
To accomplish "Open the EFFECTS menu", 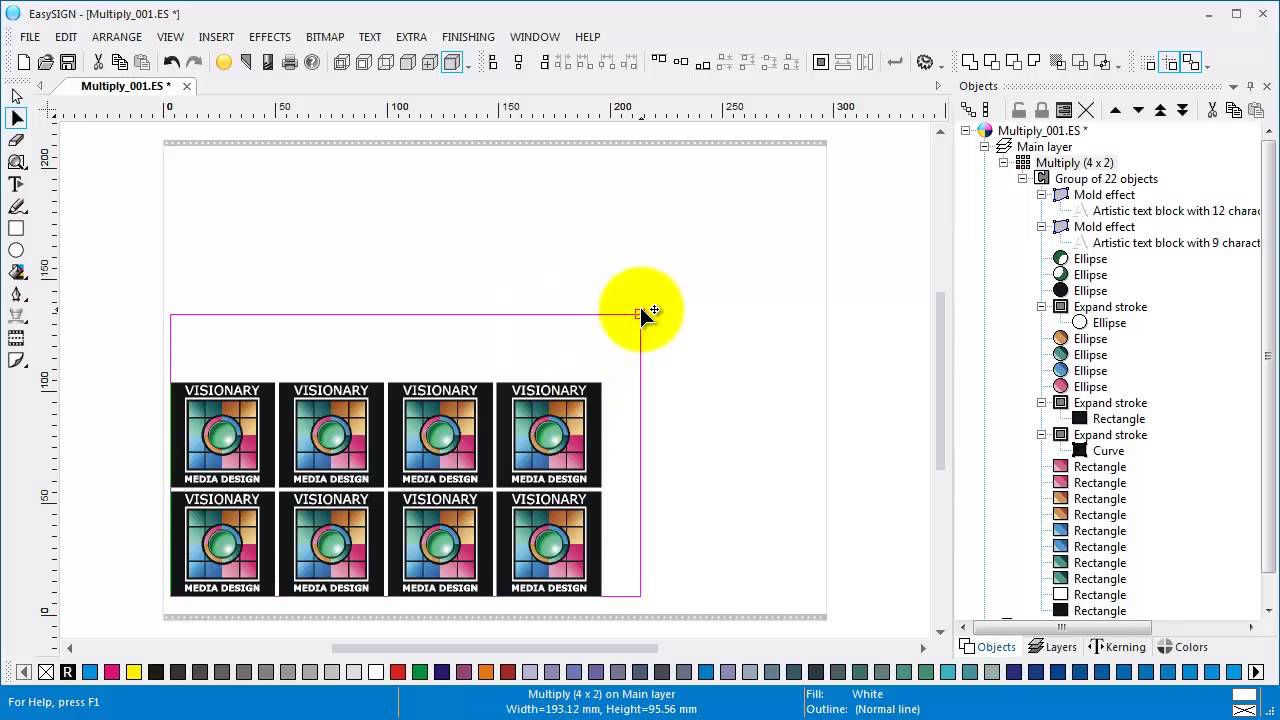I will (270, 37).
